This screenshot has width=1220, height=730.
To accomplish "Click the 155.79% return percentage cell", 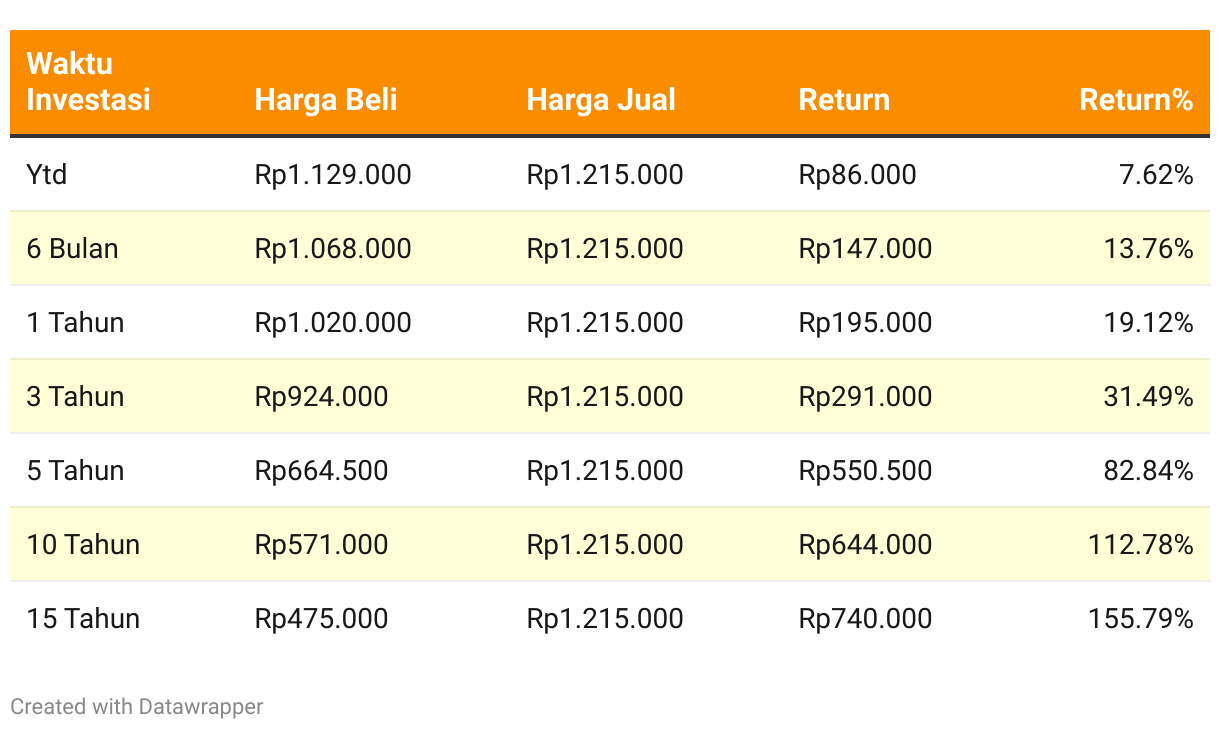I will (1140, 619).
